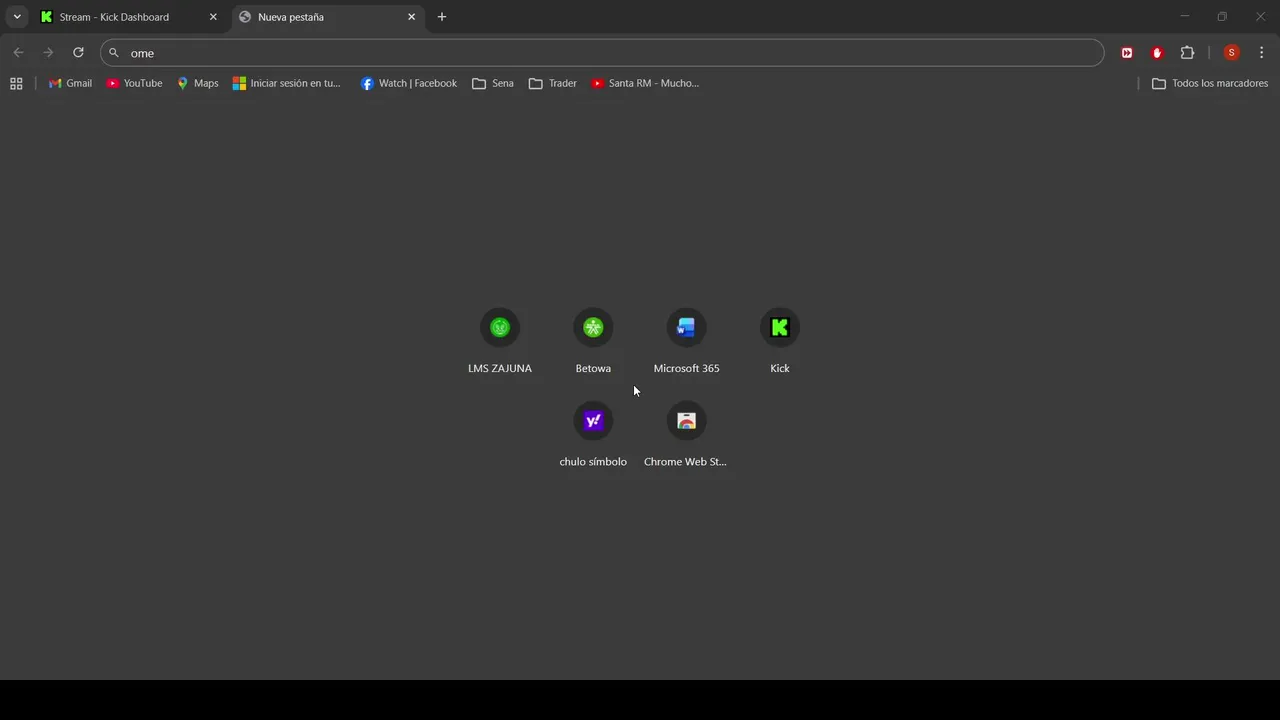1280x720 pixels.
Task: Go forward with the forward arrow
Action: pyautogui.click(x=48, y=53)
